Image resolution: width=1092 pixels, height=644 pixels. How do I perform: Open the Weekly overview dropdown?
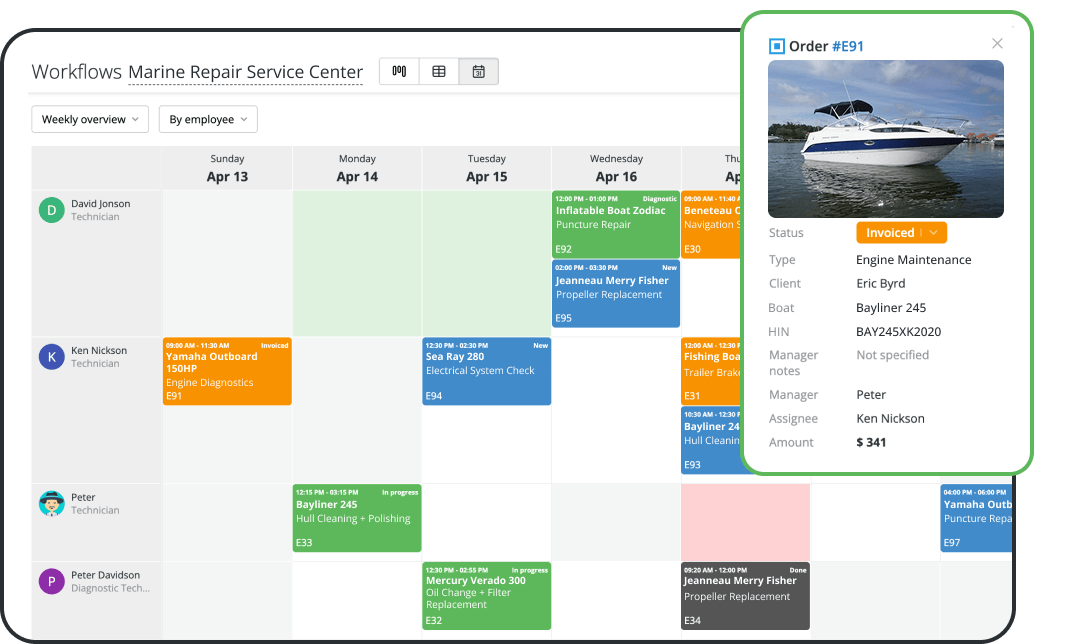click(90, 119)
